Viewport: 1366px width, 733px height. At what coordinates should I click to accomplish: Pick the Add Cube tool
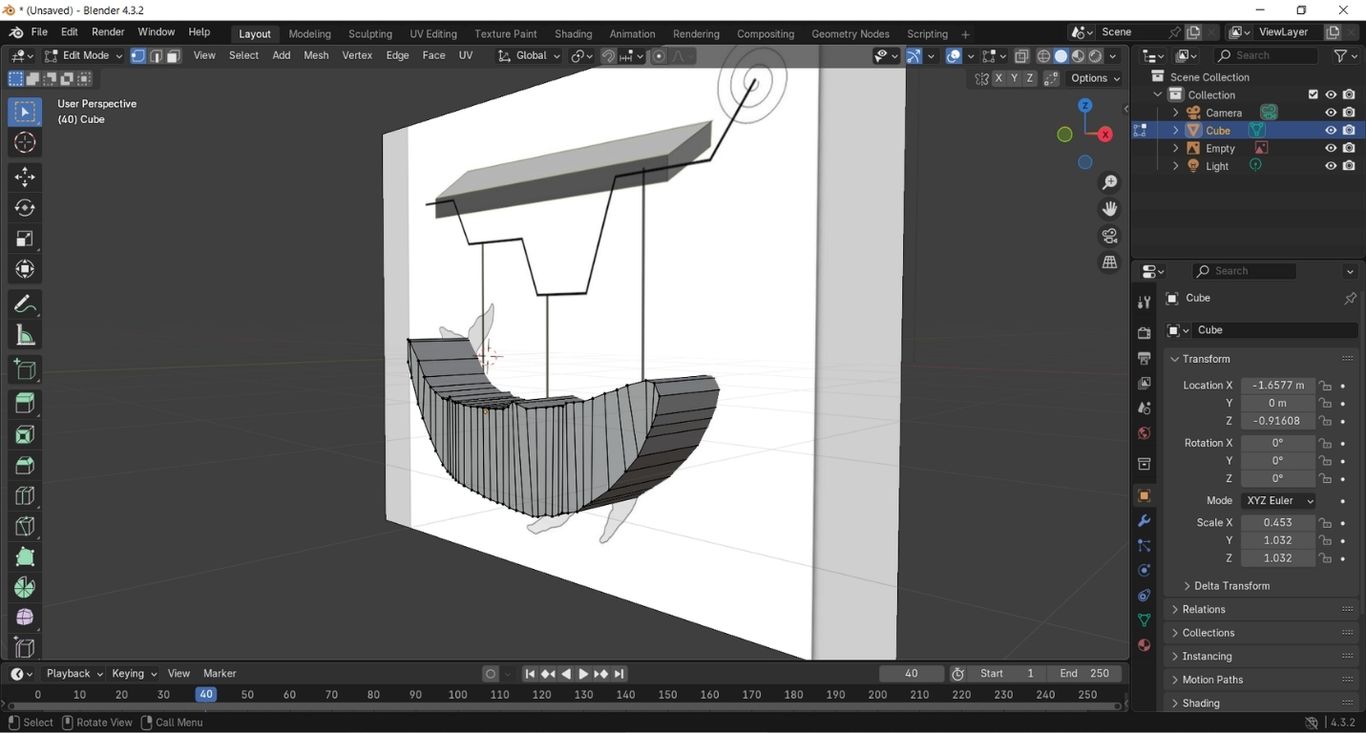click(x=25, y=370)
